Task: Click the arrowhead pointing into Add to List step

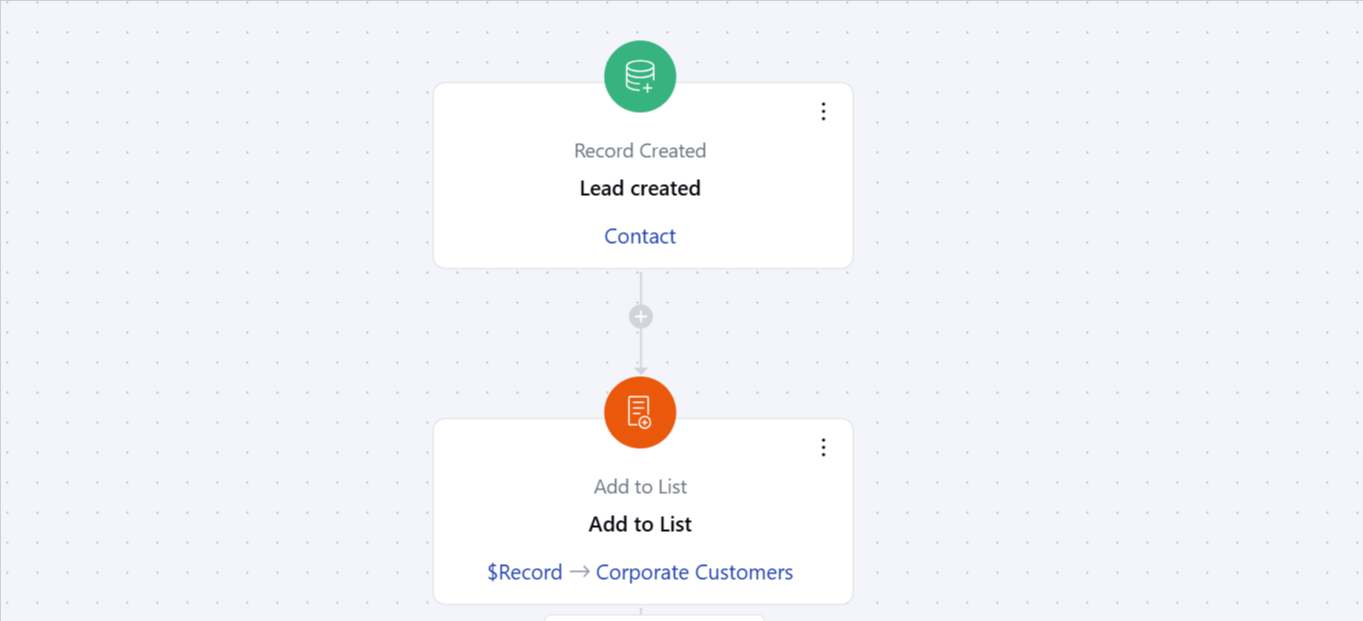Action: pos(641,370)
